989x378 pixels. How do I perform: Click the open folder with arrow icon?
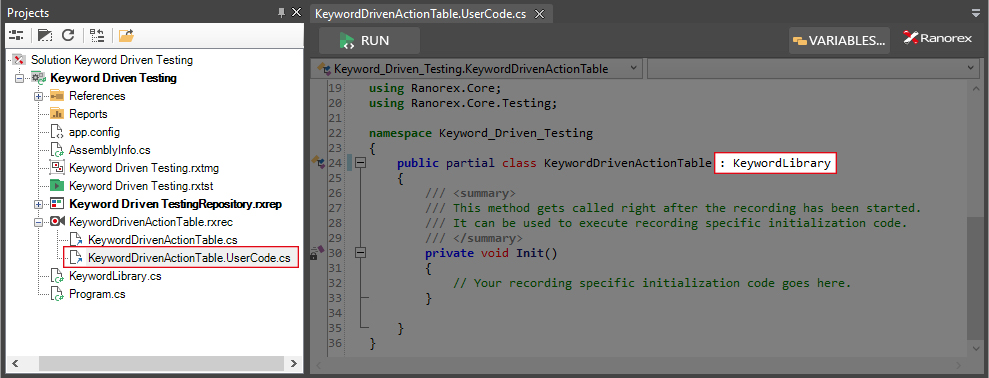coord(126,35)
